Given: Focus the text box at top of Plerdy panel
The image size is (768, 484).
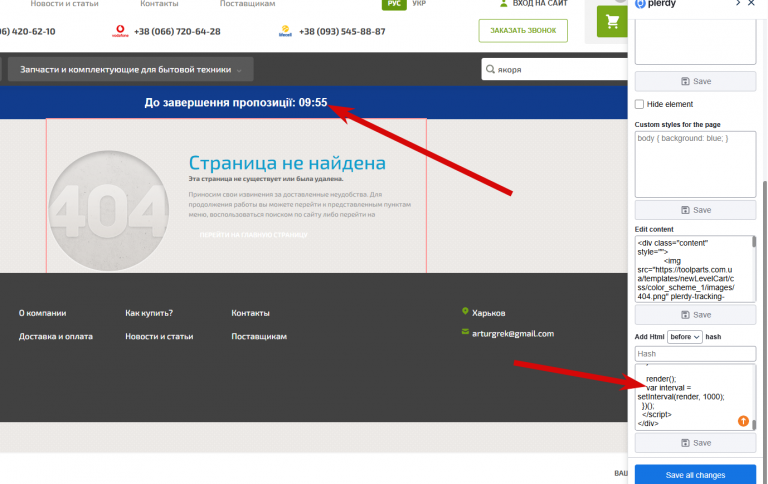Looking at the screenshot, I should (x=695, y=42).
